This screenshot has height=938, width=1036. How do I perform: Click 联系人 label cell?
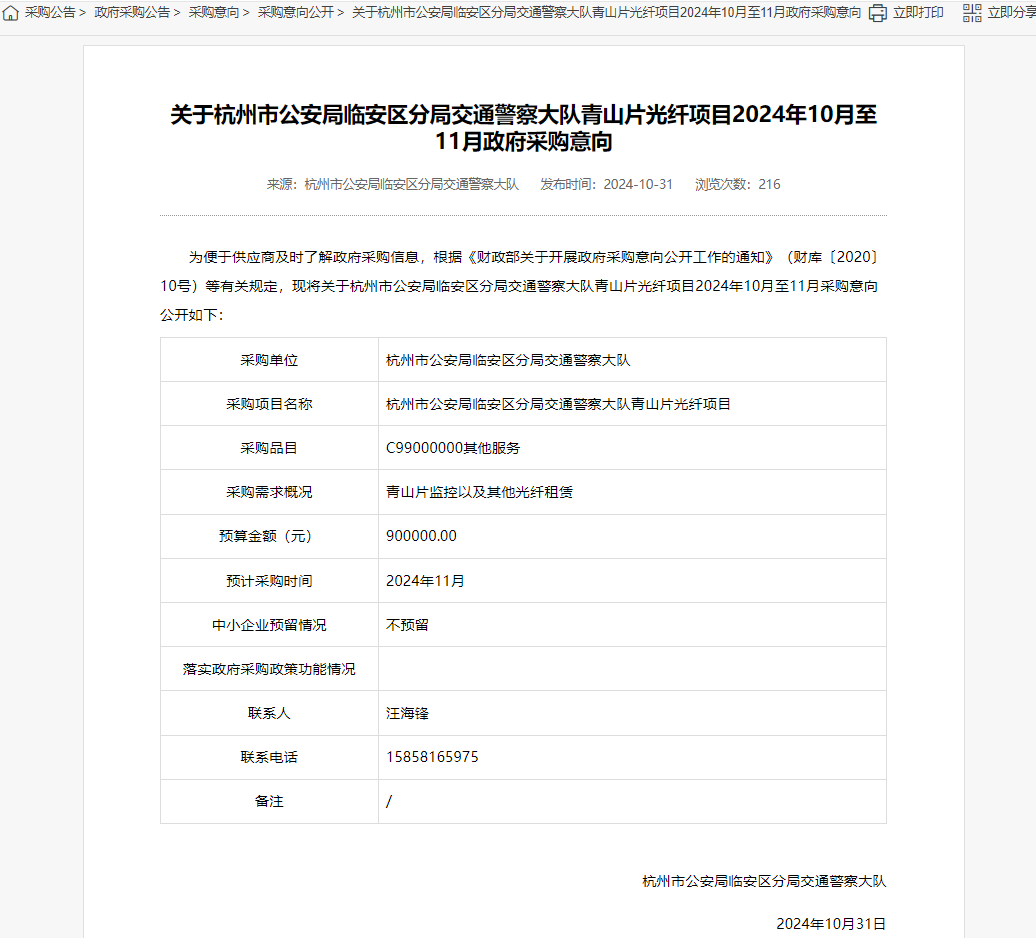tap(269, 713)
